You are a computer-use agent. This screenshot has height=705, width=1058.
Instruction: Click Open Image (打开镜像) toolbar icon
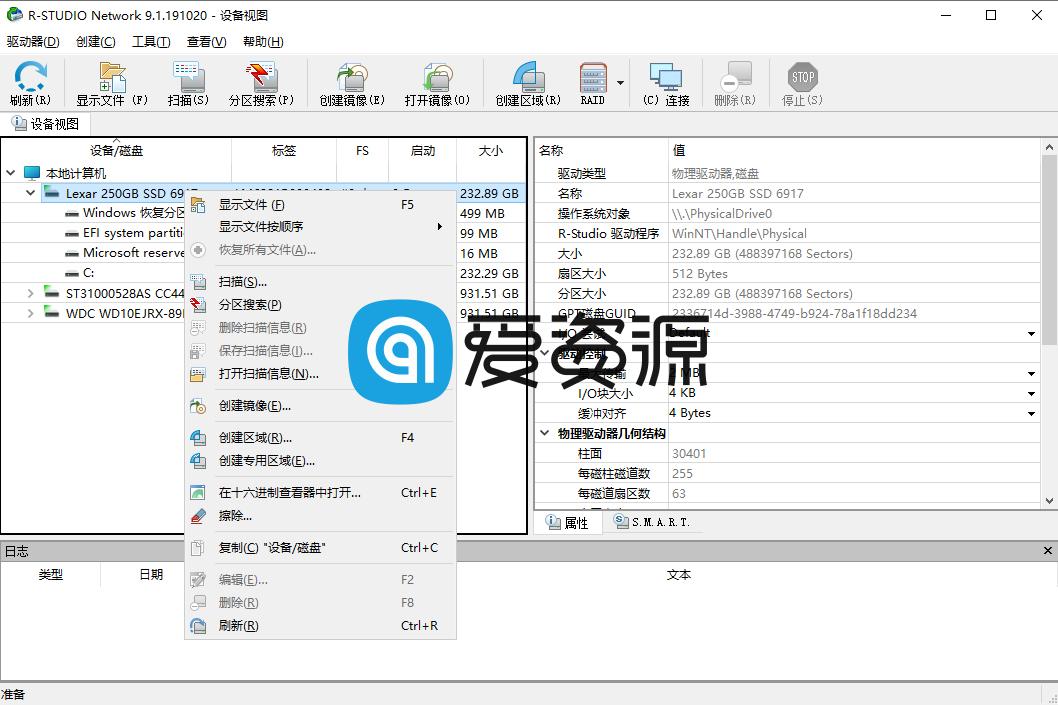437,84
